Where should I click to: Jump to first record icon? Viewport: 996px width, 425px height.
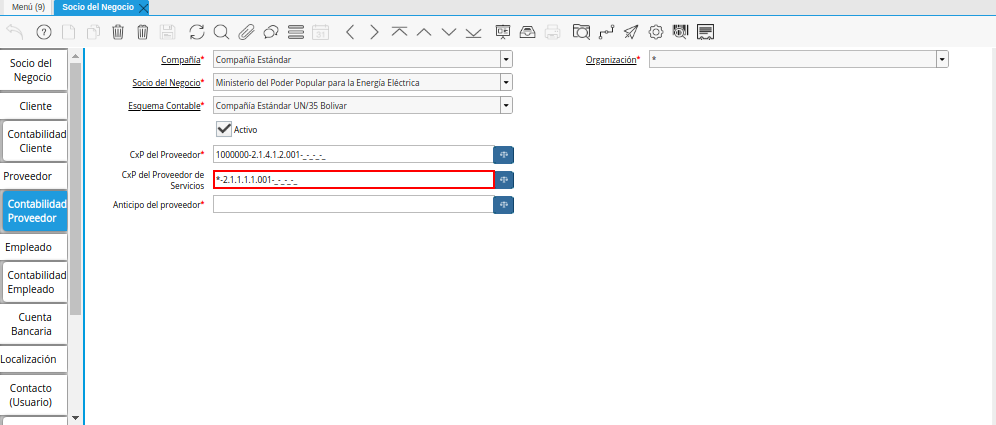tap(400, 32)
